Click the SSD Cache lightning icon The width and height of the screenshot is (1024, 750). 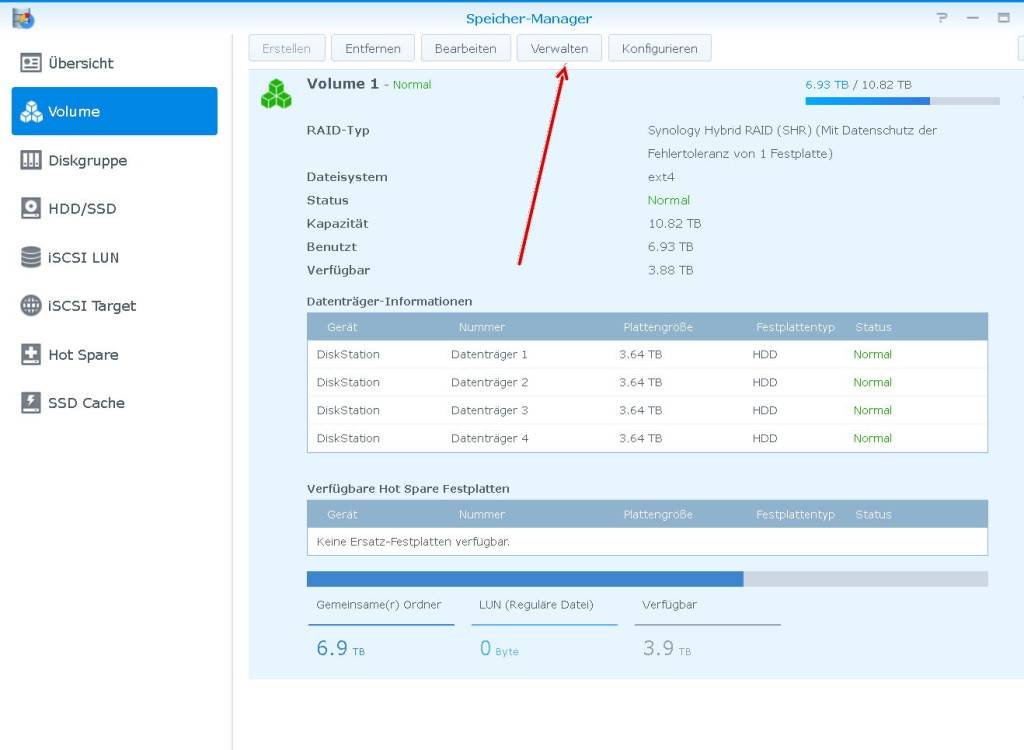(x=31, y=402)
